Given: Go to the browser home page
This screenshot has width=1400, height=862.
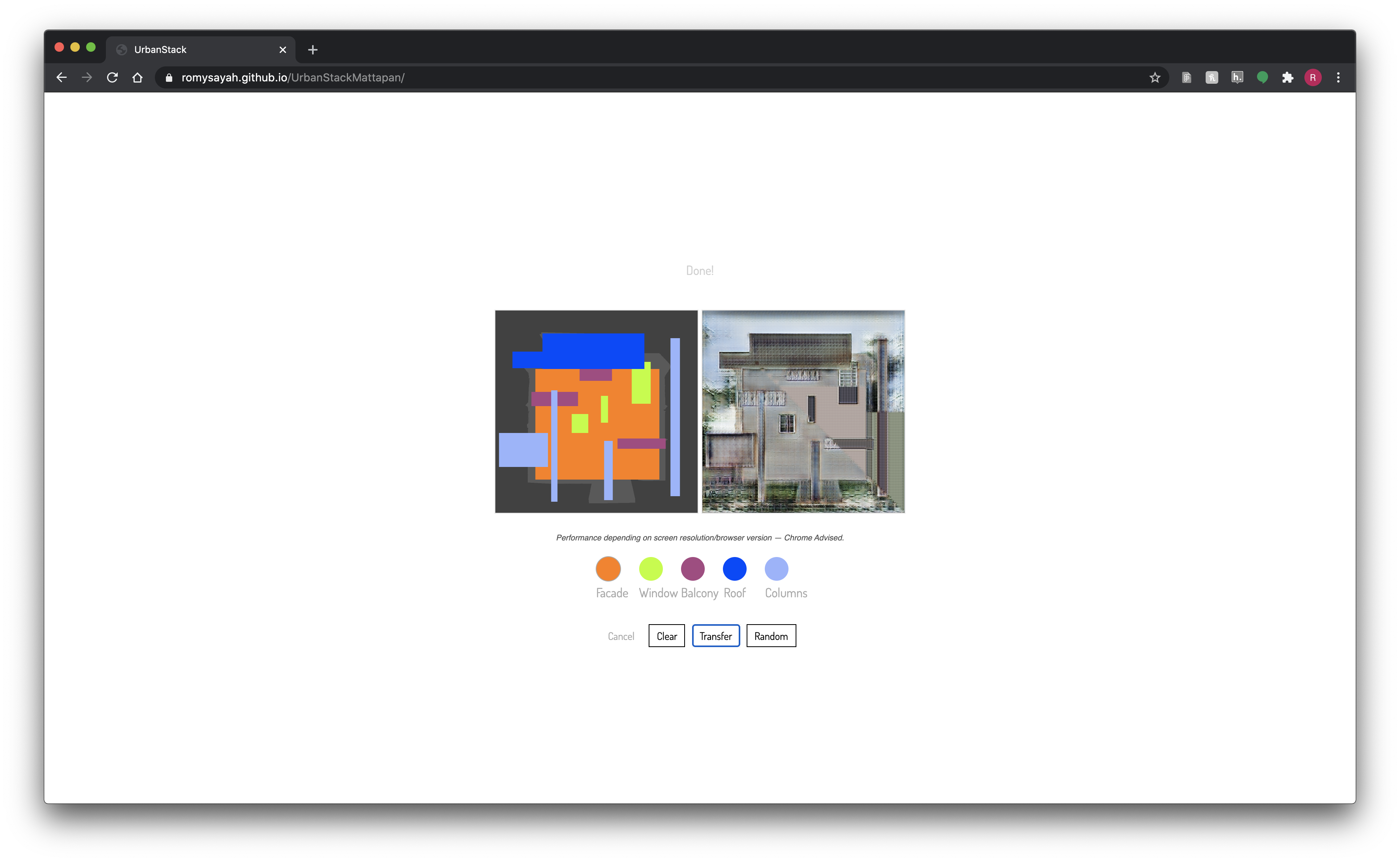Looking at the screenshot, I should (137, 77).
